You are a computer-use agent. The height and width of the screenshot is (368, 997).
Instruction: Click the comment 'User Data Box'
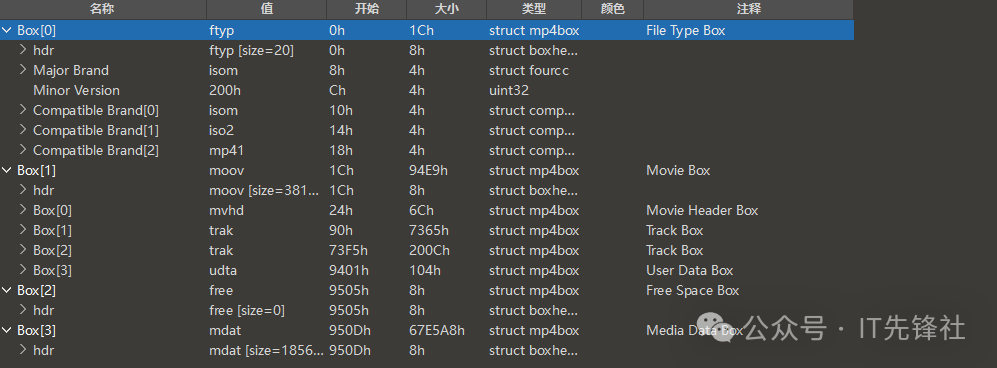pyautogui.click(x=689, y=270)
